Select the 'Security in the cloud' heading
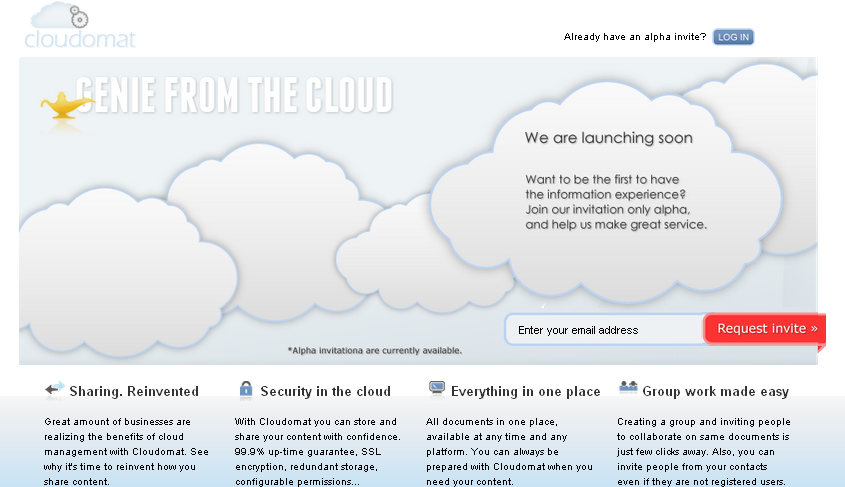This screenshot has height=487, width=845. [x=325, y=391]
